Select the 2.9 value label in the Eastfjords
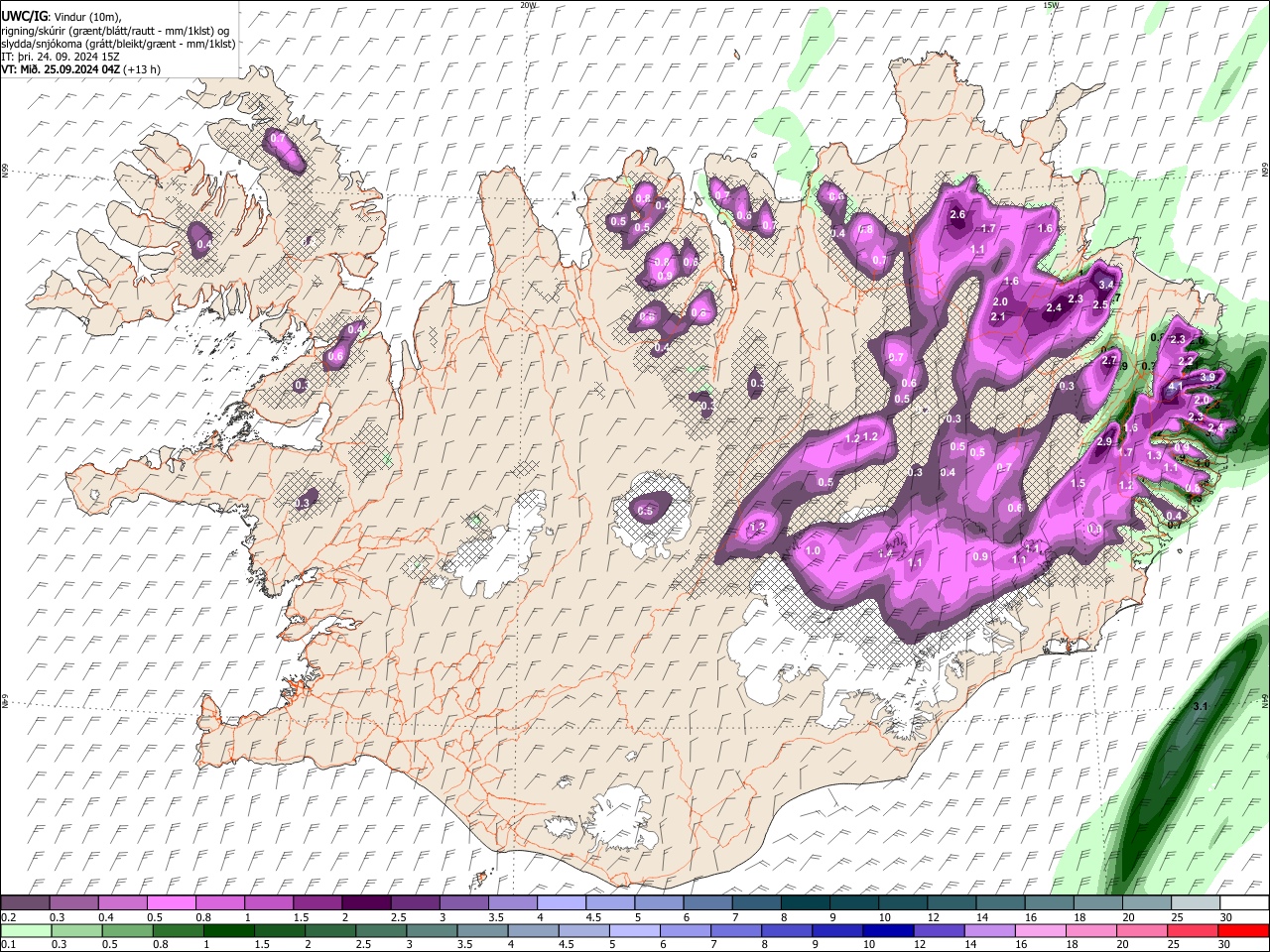The image size is (1270, 952). [1104, 442]
